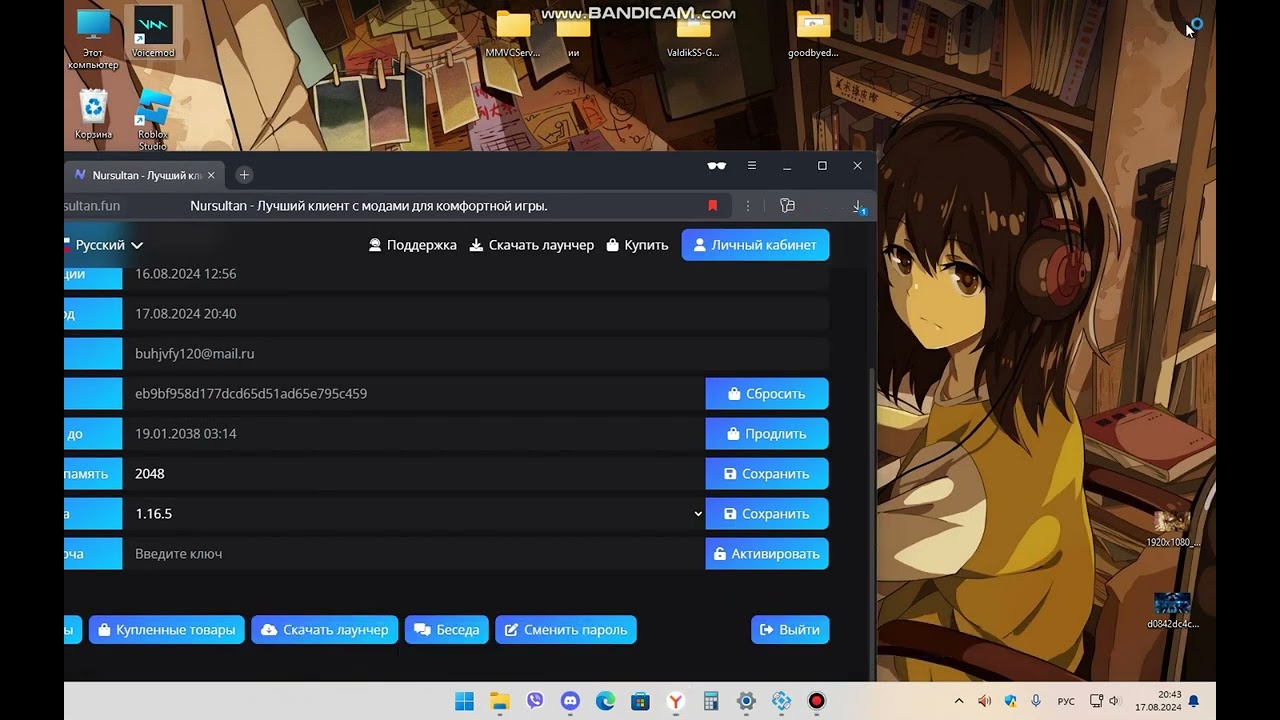
Task: Select the 1920x1080 image file on desktop
Action: click(x=1172, y=528)
